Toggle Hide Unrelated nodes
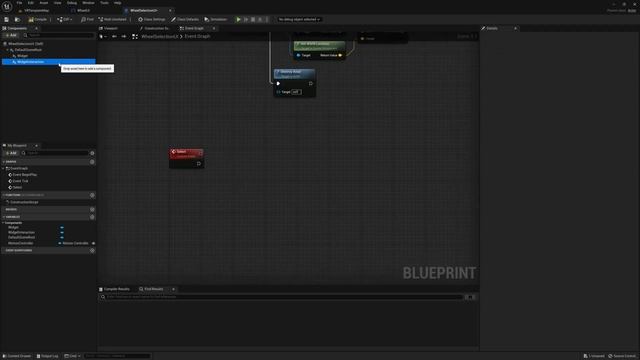Image resolution: width=640 pixels, height=360 pixels. [x=113, y=19]
